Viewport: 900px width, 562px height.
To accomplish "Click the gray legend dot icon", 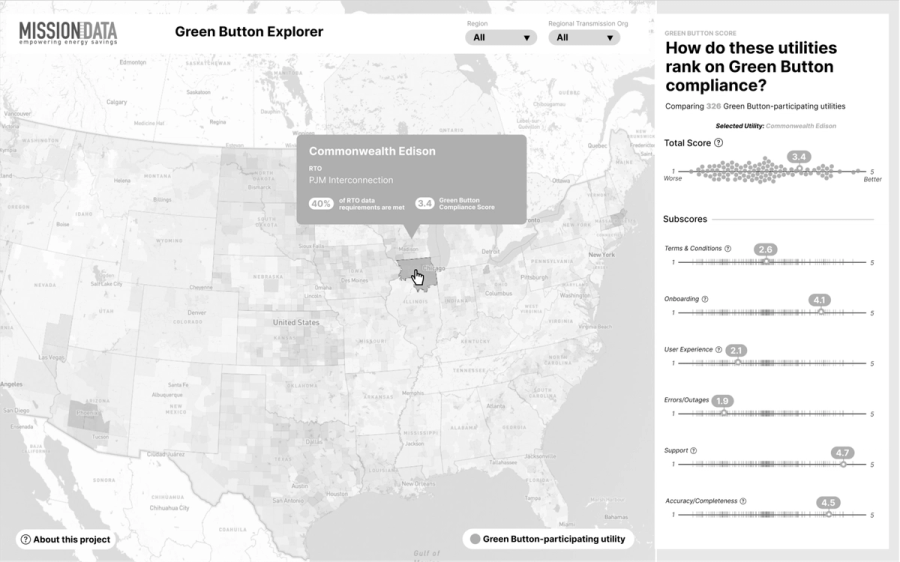I will [475, 539].
